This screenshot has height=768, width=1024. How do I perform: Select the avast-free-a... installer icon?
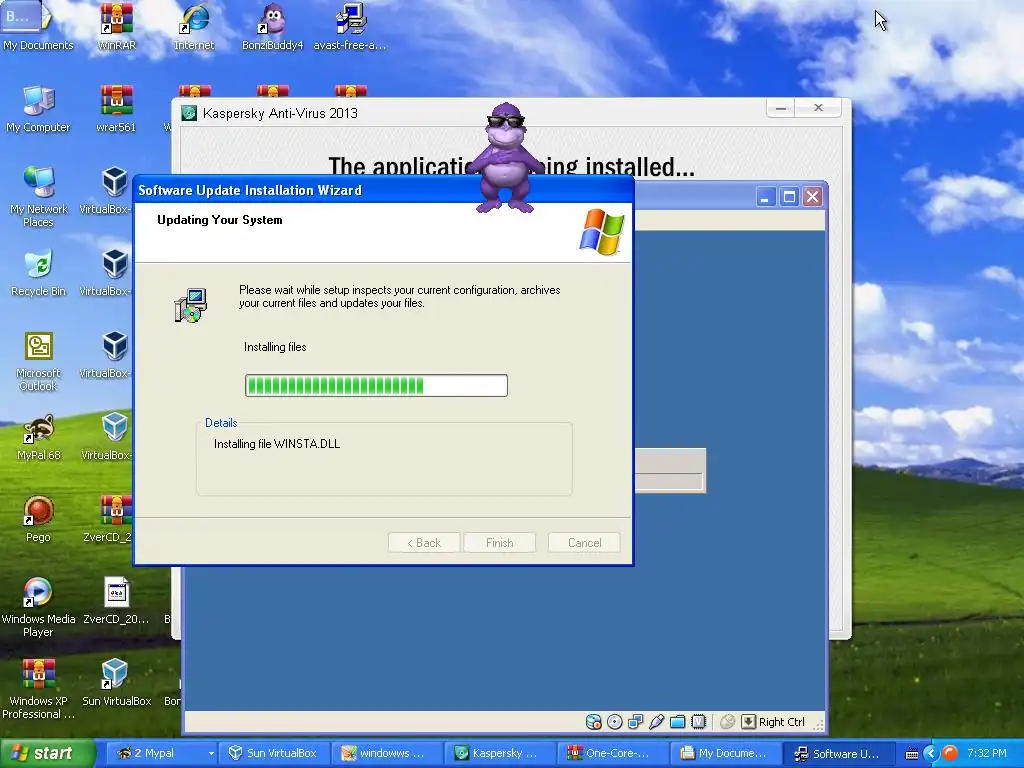350,26
